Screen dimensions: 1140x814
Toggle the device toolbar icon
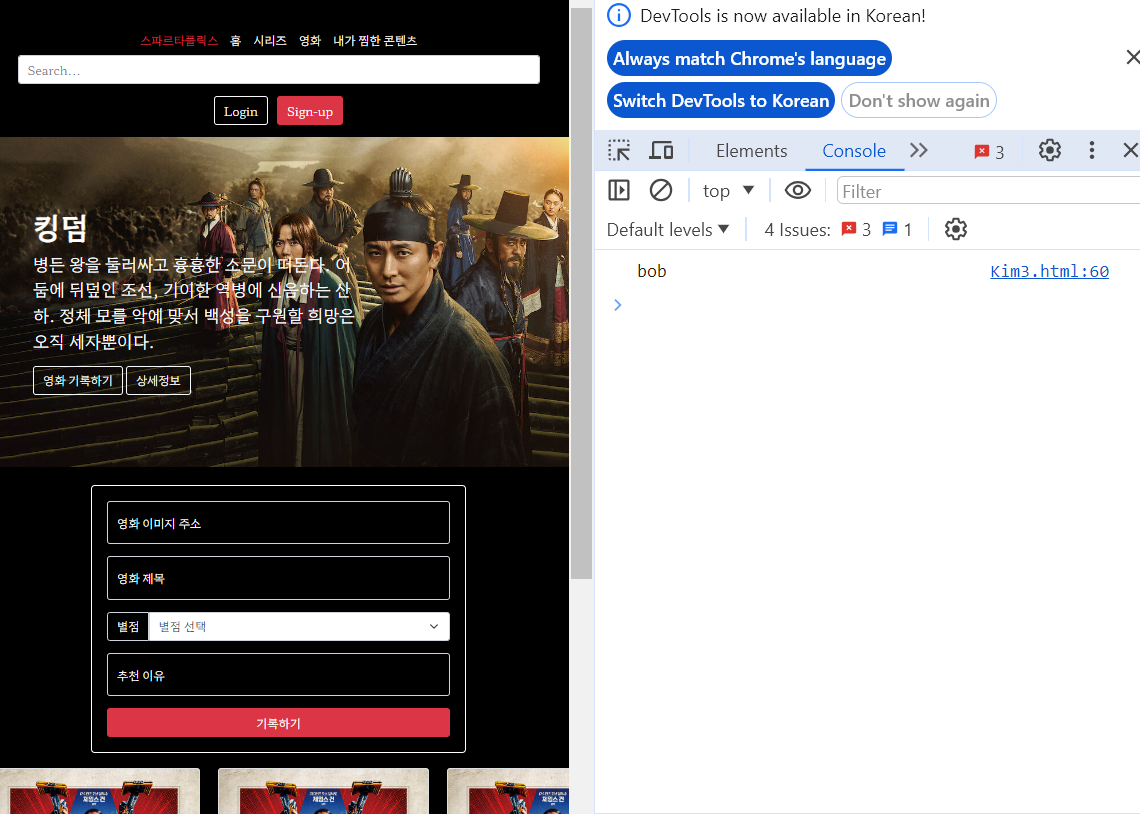point(661,150)
